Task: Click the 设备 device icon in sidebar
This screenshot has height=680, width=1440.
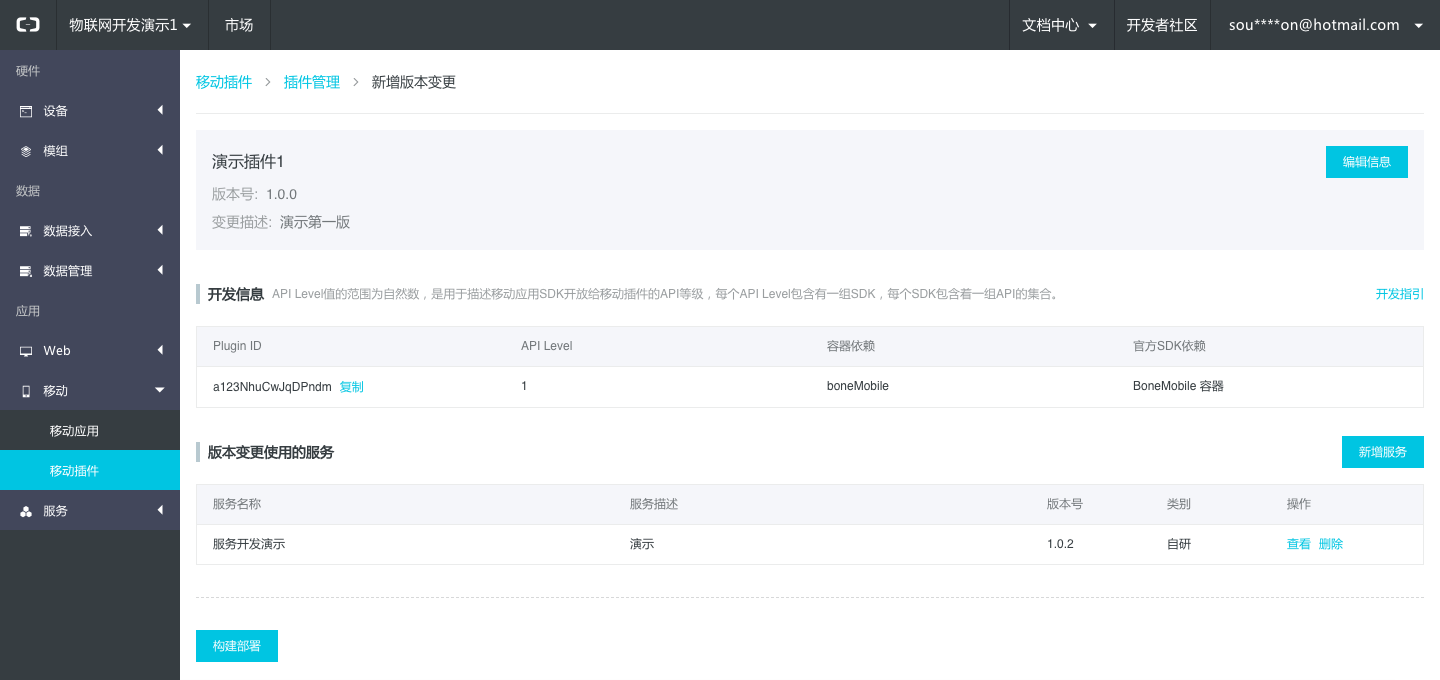Action: coord(26,111)
